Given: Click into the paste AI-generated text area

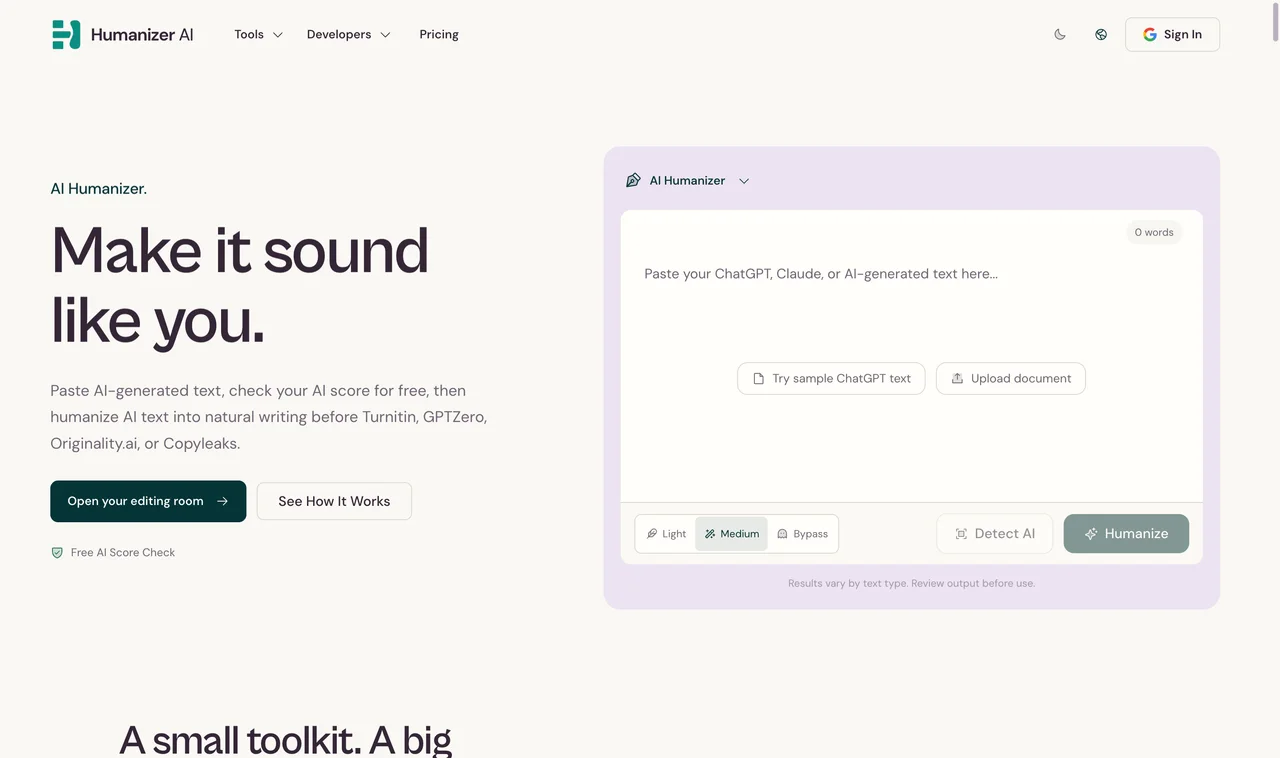Looking at the screenshot, I should (x=911, y=355).
